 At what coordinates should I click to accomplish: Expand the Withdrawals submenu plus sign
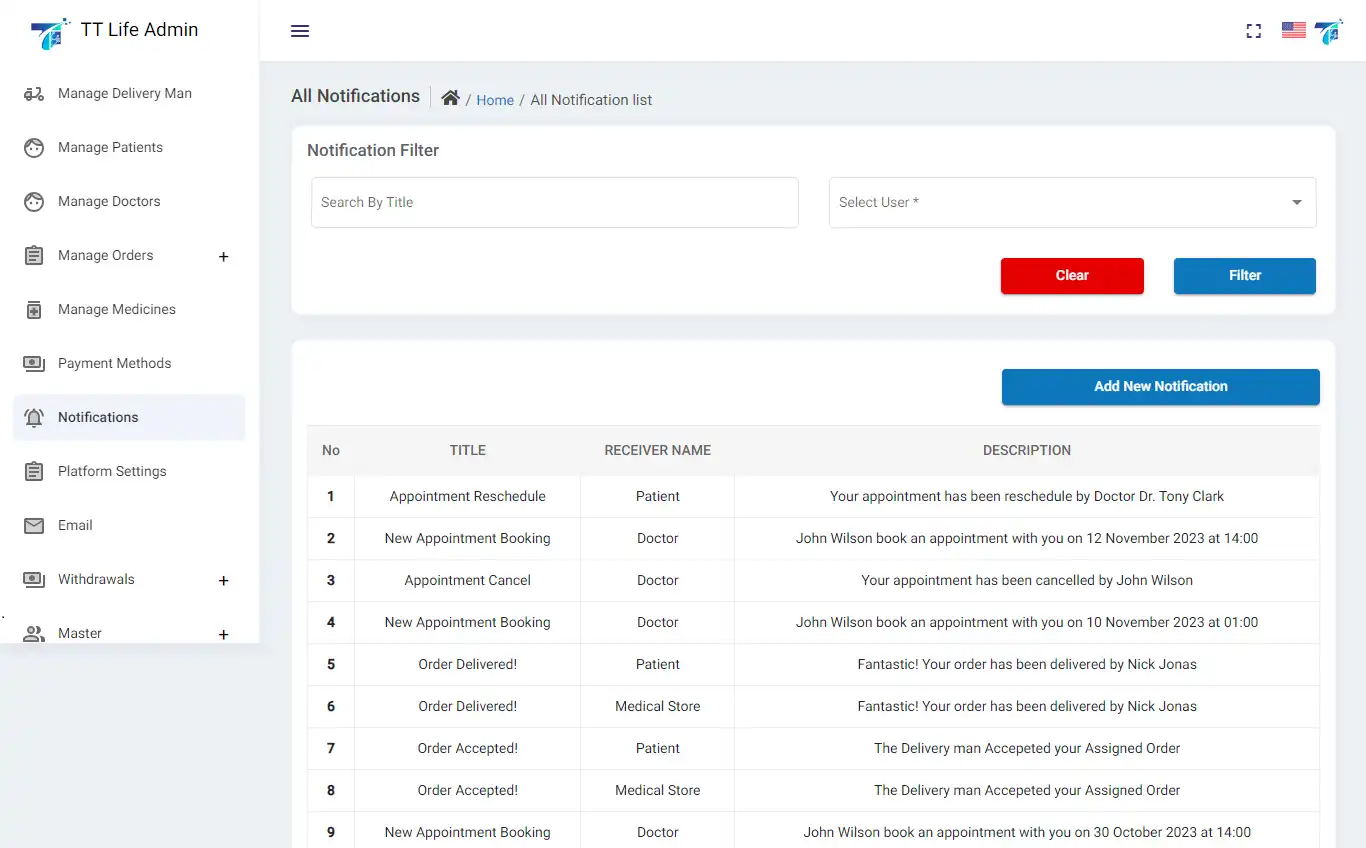(224, 581)
